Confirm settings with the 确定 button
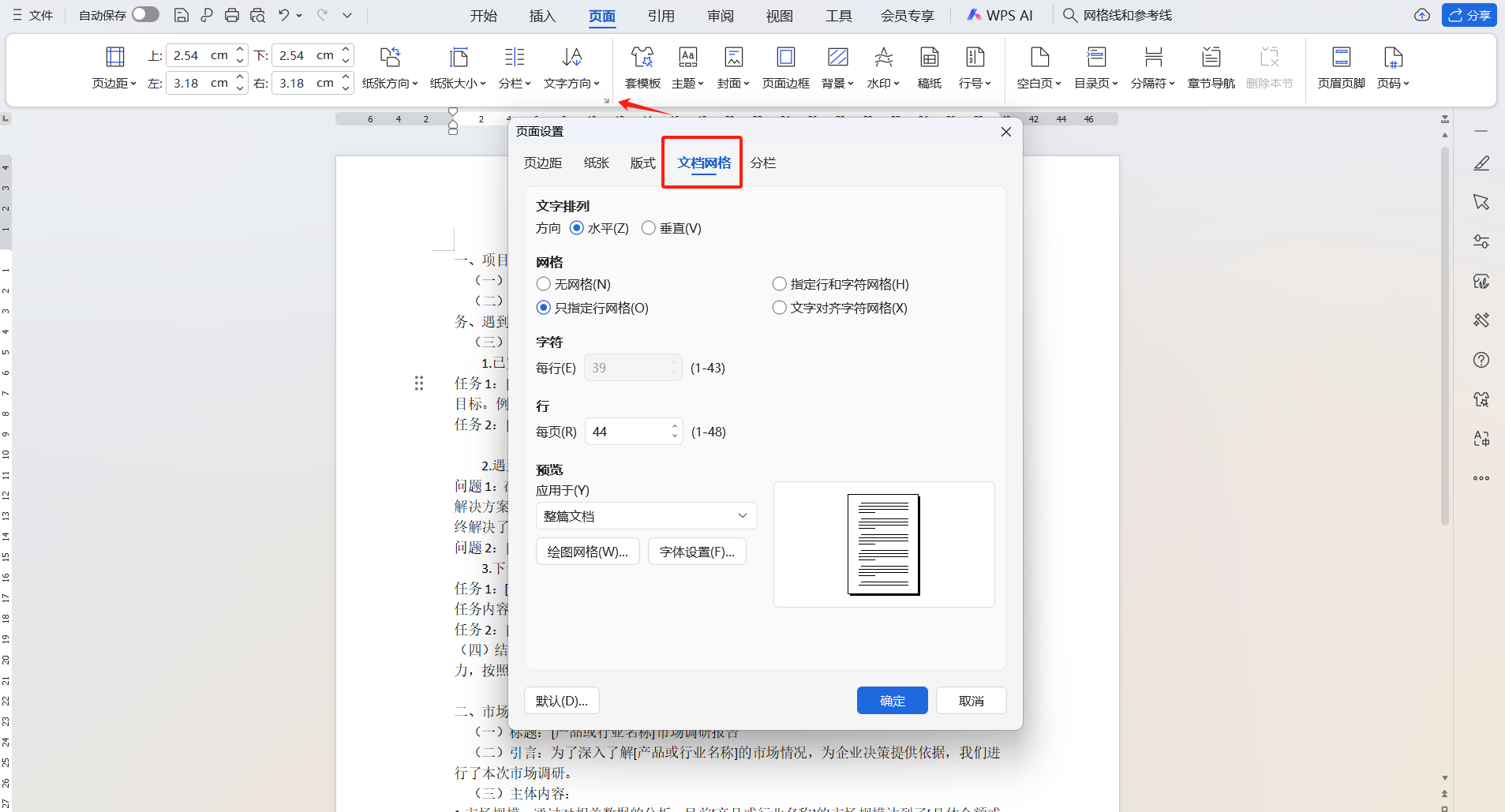1505x812 pixels. pyautogui.click(x=891, y=700)
